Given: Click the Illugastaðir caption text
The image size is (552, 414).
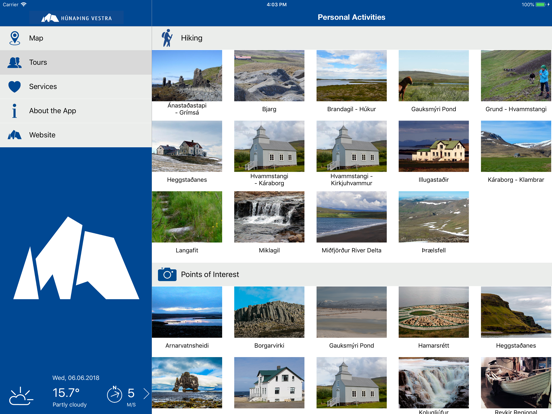Looking at the screenshot, I should pyautogui.click(x=433, y=180).
